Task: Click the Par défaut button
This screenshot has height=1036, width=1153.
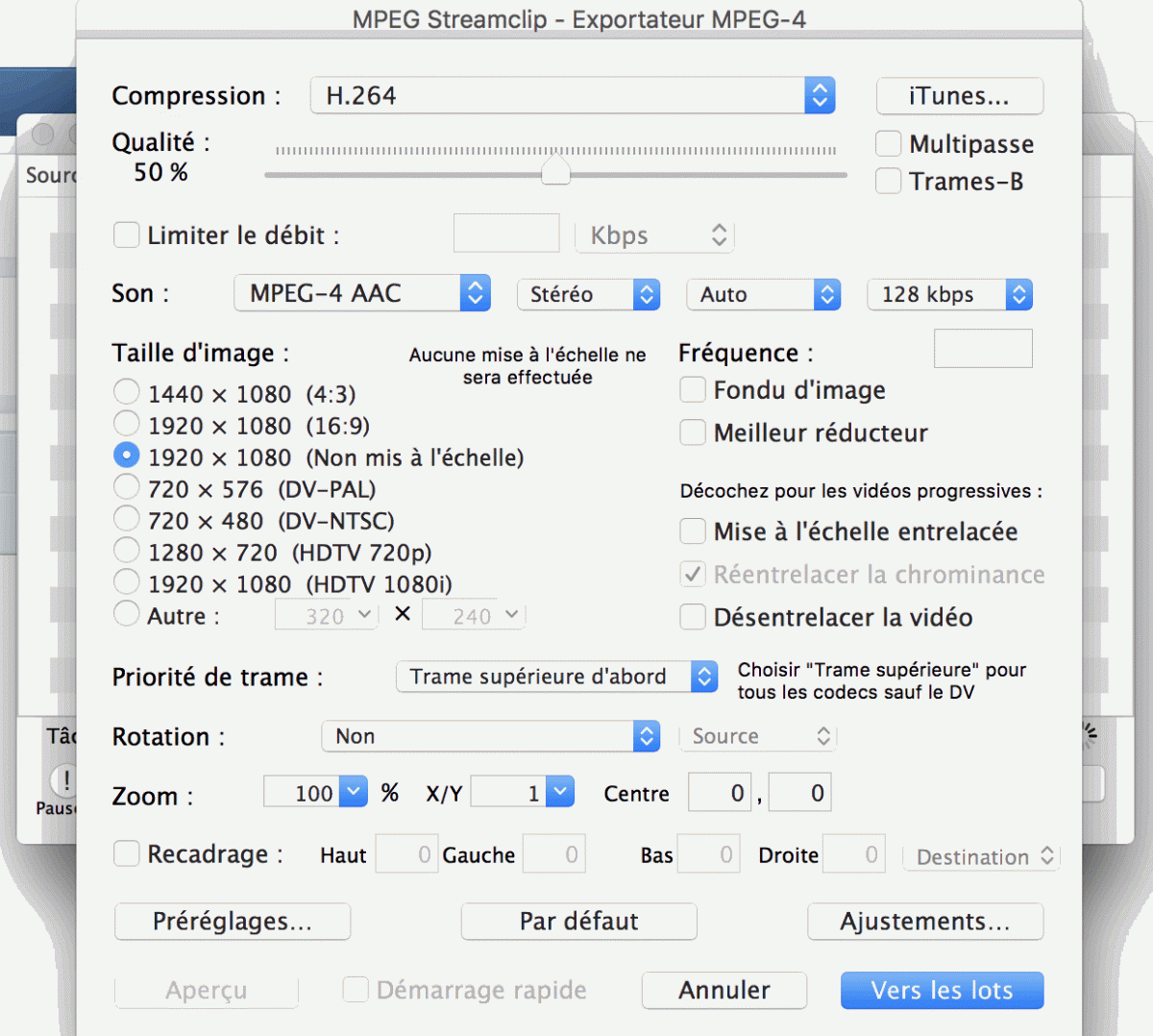Action: pyautogui.click(x=579, y=922)
